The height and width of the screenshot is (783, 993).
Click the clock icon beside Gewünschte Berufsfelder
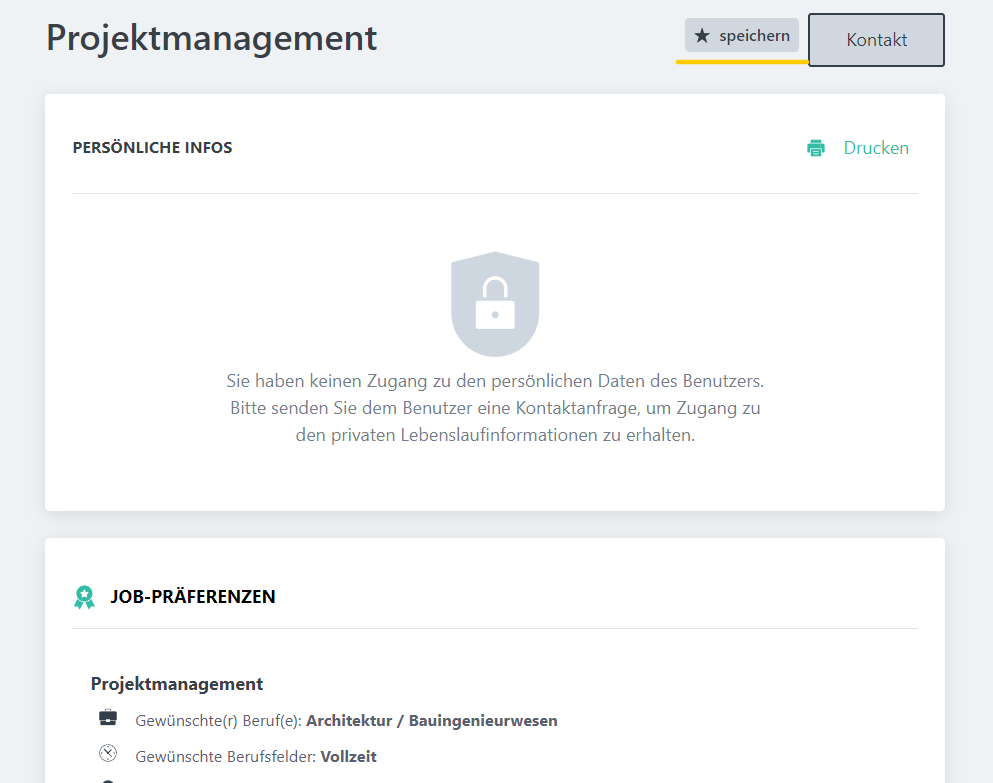coord(108,754)
